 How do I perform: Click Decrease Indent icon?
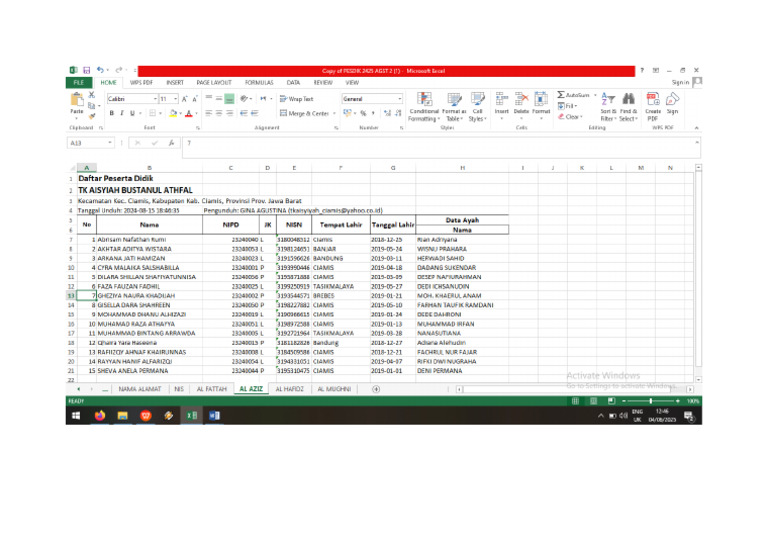(x=243, y=113)
